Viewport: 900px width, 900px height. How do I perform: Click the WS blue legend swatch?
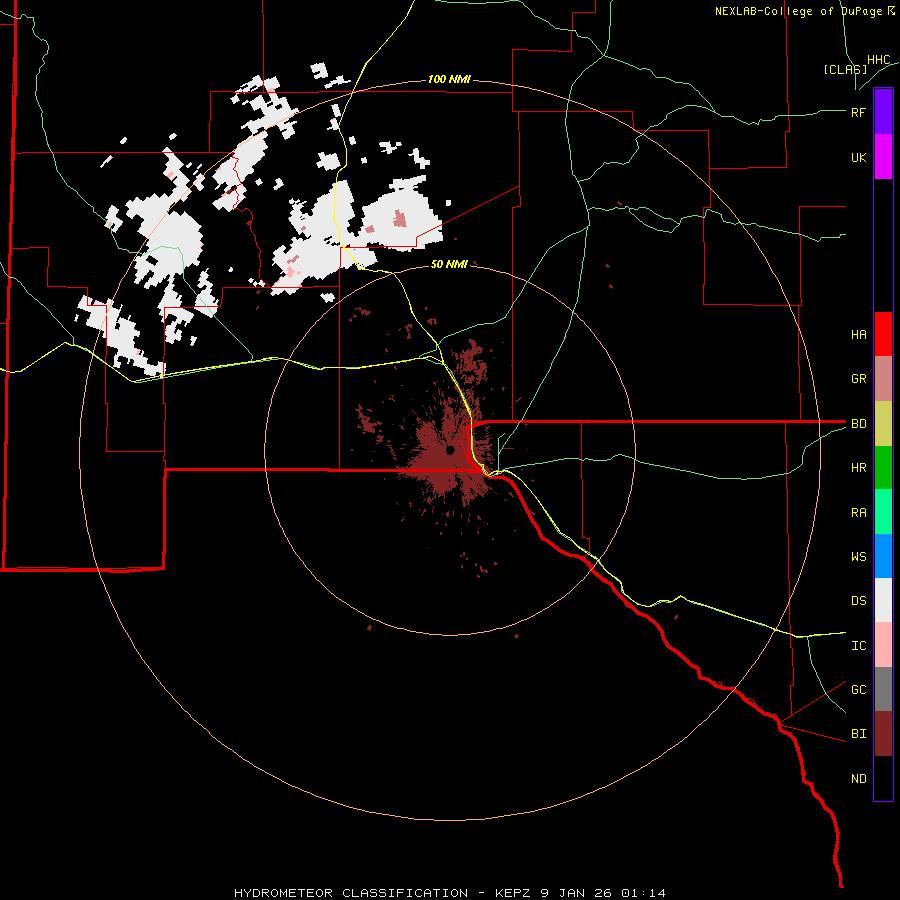point(883,556)
